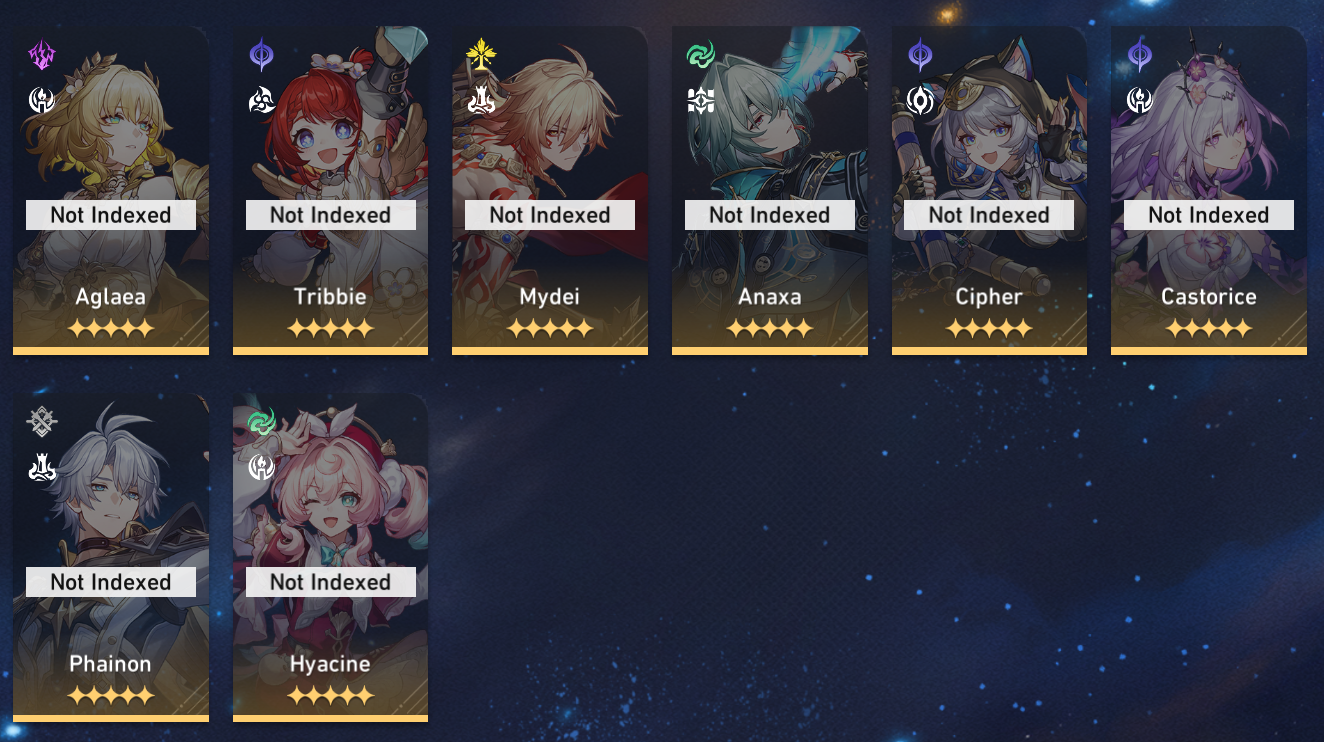Screen dimensions: 1324x742
Task: Open the Castorice character card name
Action: [1209, 297]
